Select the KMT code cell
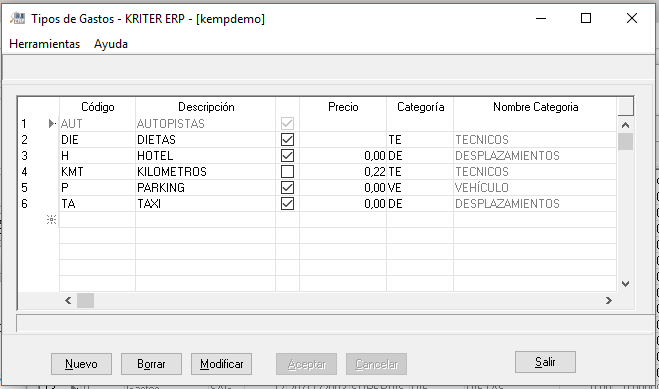Image resolution: width=659 pixels, height=389 pixels. (x=98, y=171)
